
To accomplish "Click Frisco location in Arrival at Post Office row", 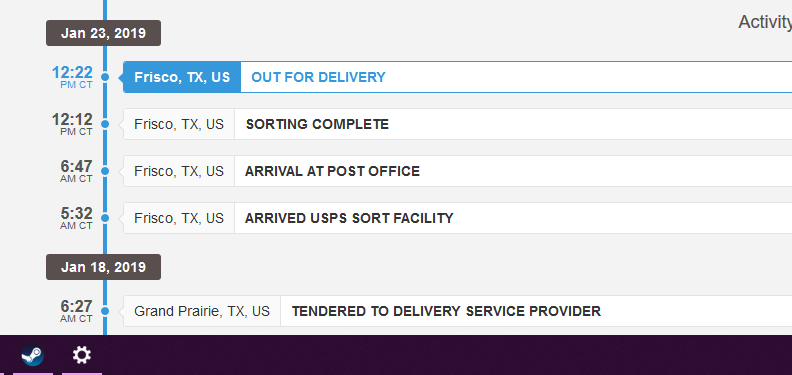I will [x=179, y=171].
